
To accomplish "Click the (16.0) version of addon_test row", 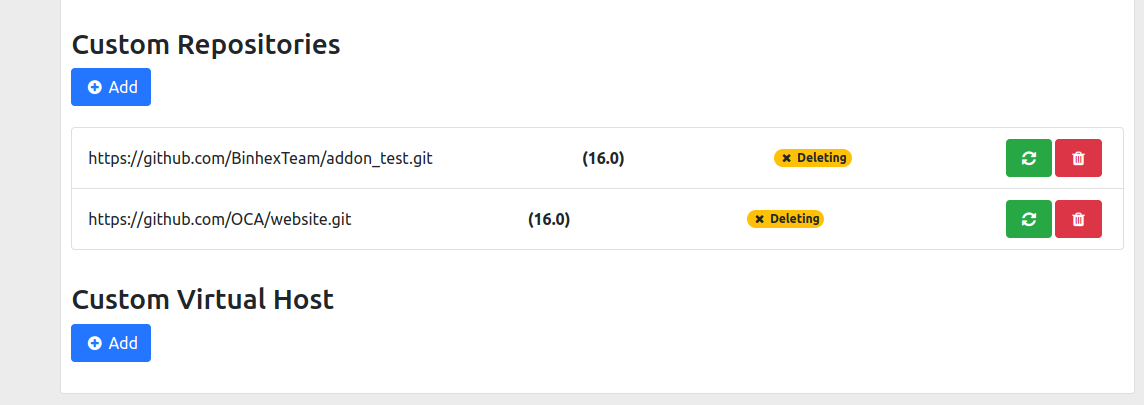I will pyautogui.click(x=603, y=158).
